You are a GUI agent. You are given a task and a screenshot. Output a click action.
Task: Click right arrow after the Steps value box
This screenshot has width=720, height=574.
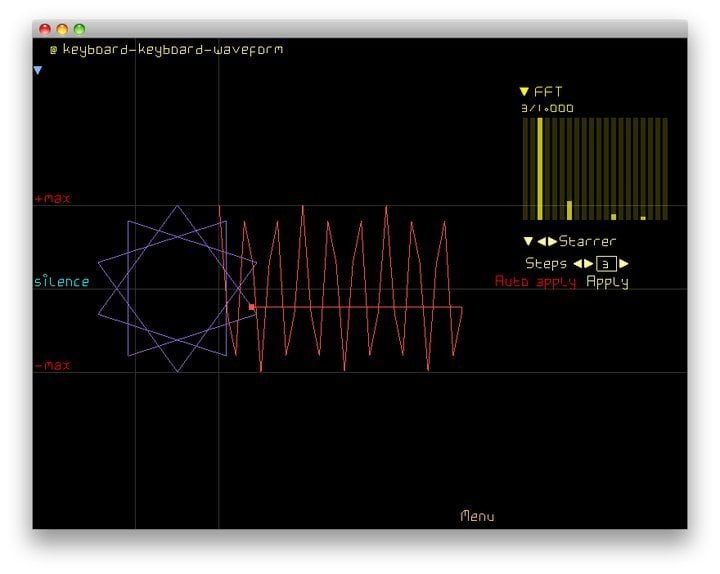click(x=624, y=264)
